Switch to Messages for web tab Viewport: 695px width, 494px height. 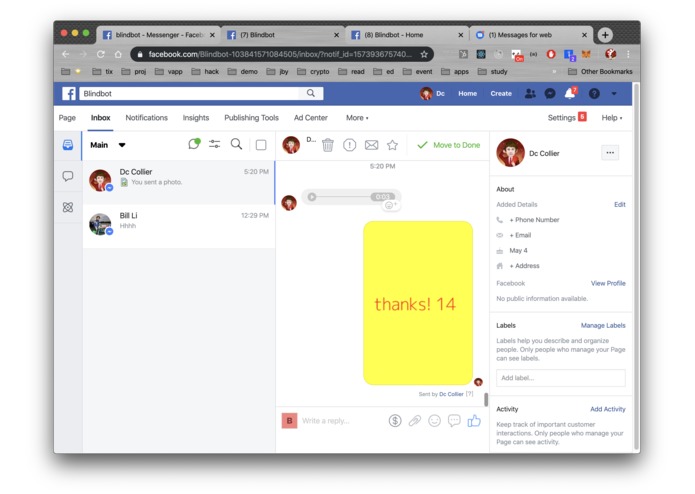[531, 35]
